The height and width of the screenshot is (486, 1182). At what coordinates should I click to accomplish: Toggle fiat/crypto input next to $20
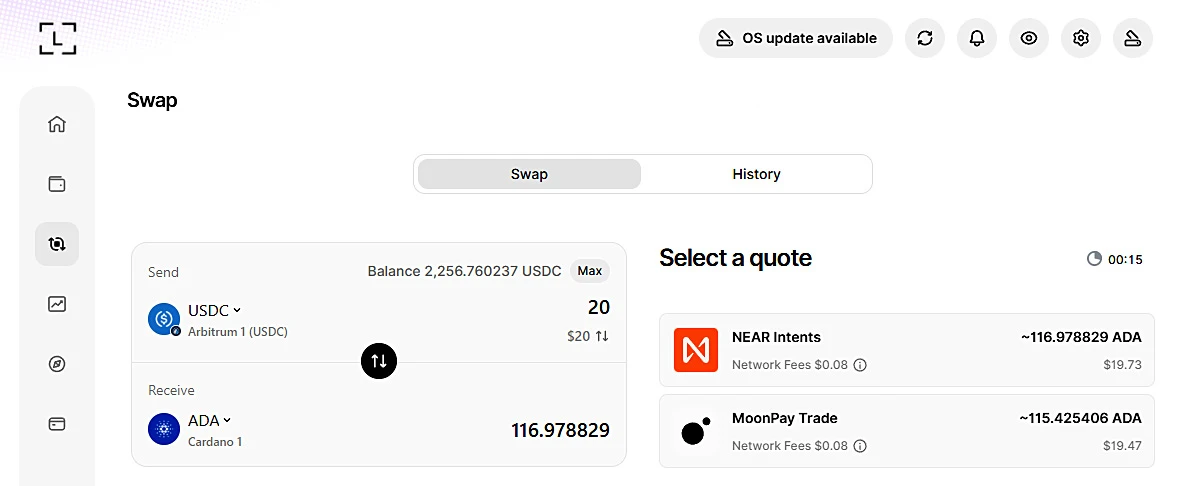pos(602,336)
